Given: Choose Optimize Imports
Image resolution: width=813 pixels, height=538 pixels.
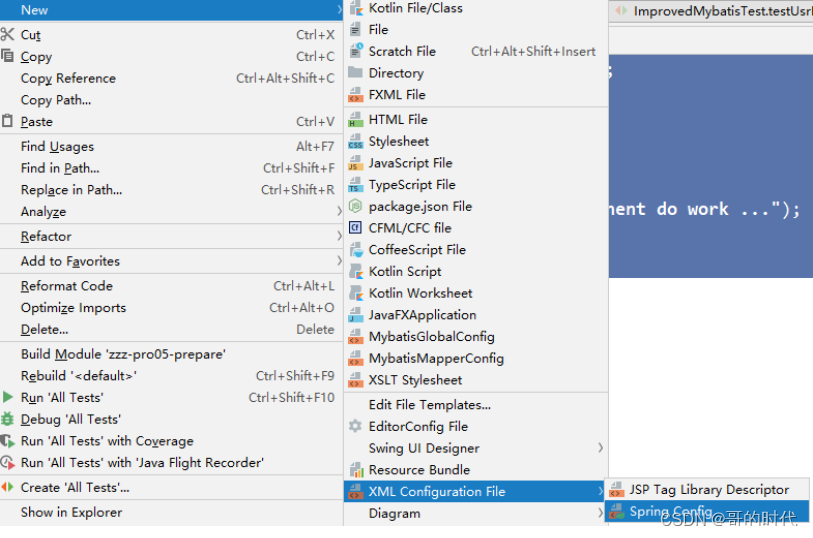Looking at the screenshot, I should [172, 308].
